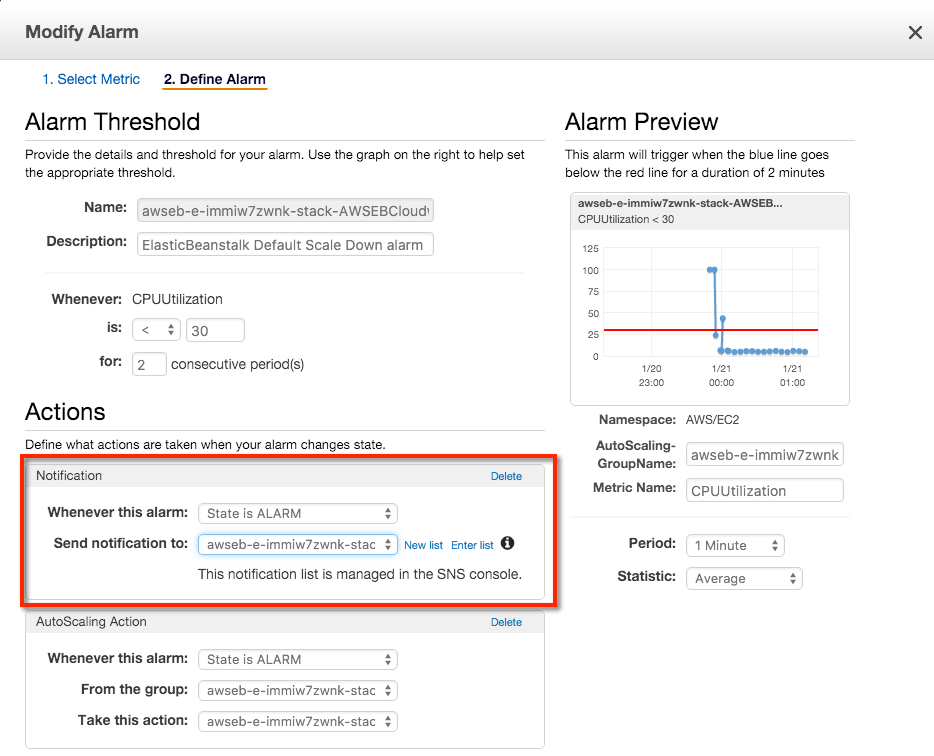
Task: Click the Enter list link
Action: (x=472, y=545)
